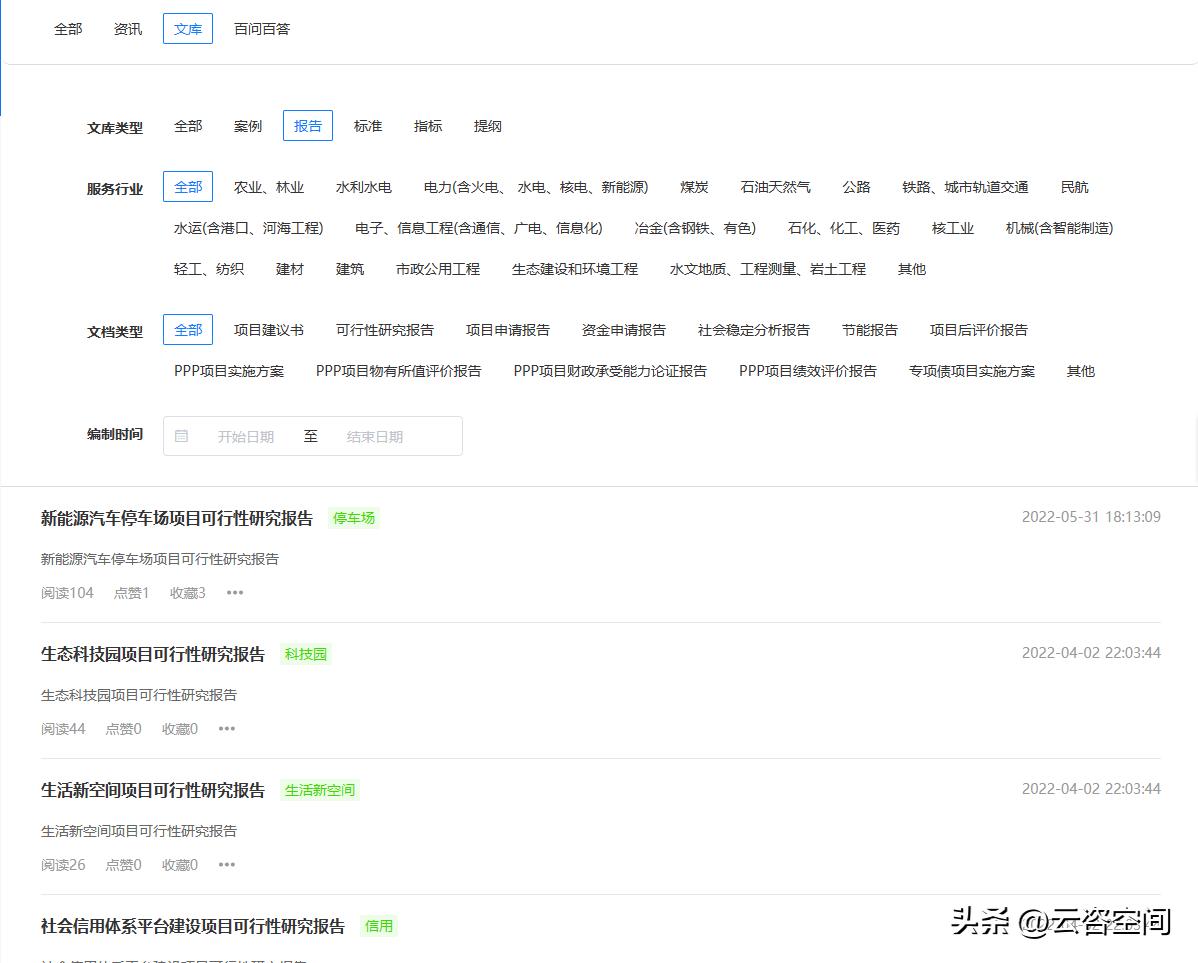Open 新能源汽车停车场项目可行性研究报告 document
The height and width of the screenshot is (963, 1198).
176,518
